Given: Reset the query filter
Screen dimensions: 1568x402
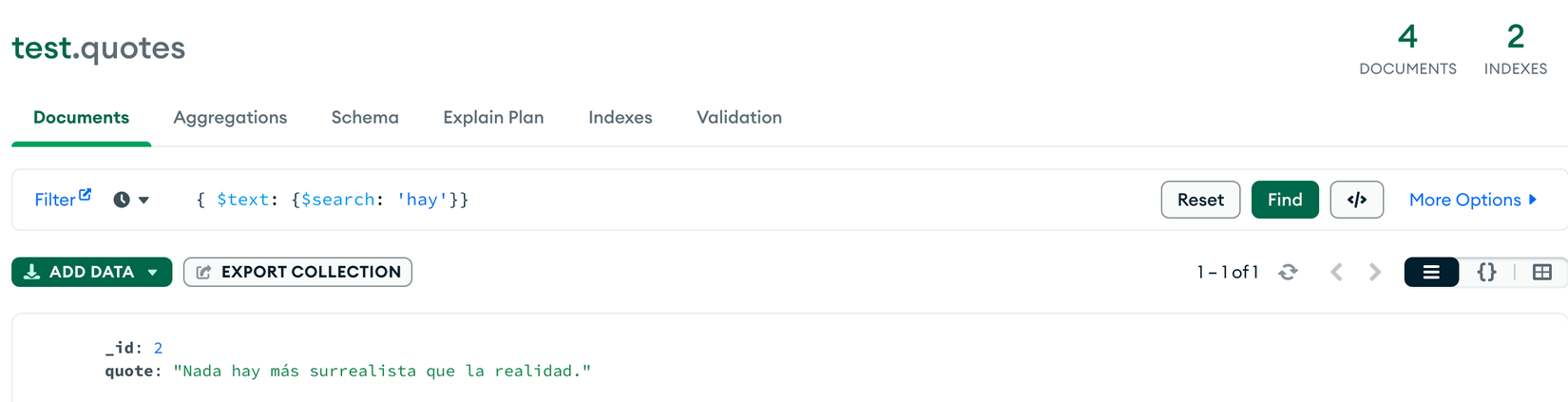Looking at the screenshot, I should coord(1199,200).
